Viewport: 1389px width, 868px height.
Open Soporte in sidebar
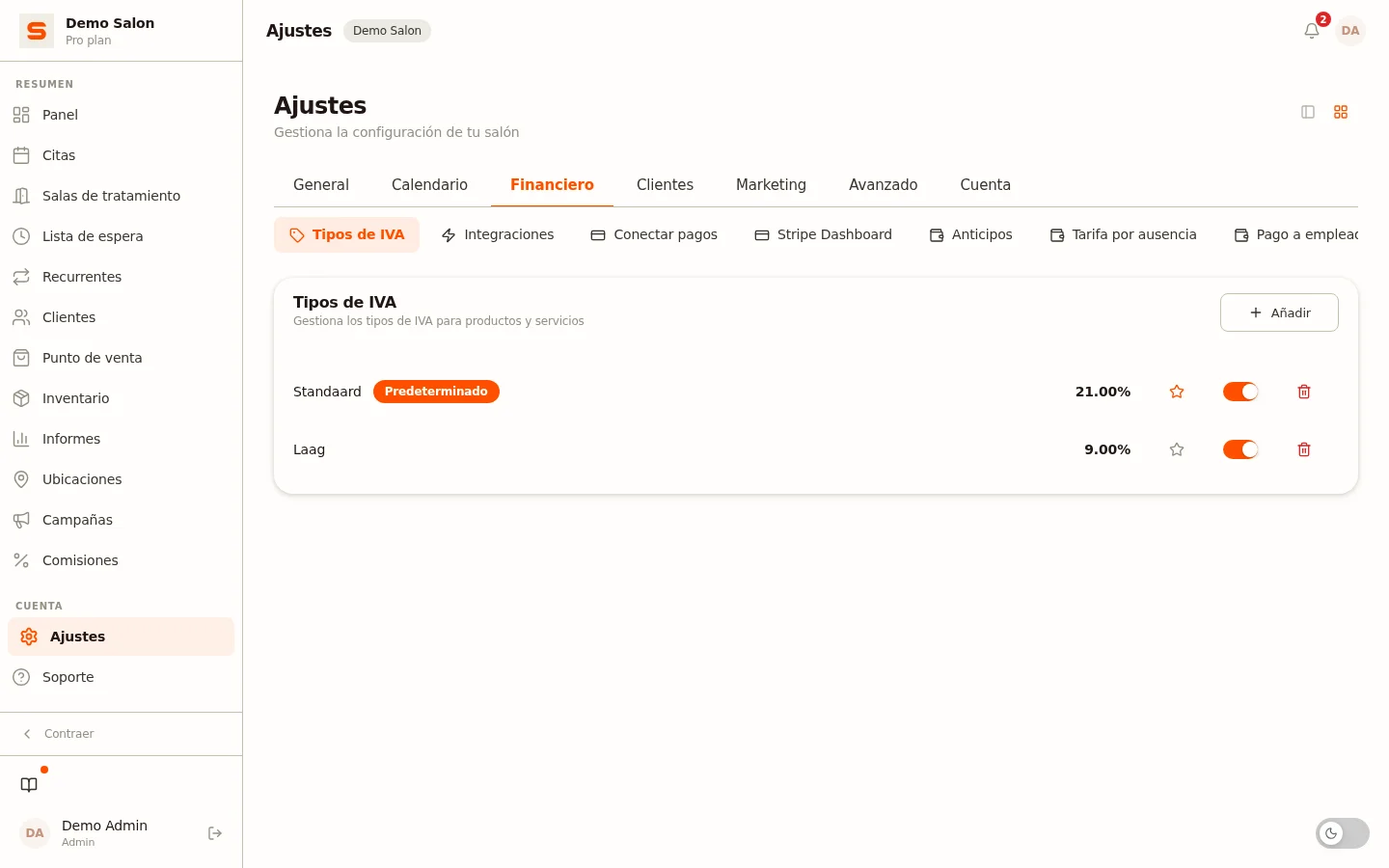click(122, 677)
